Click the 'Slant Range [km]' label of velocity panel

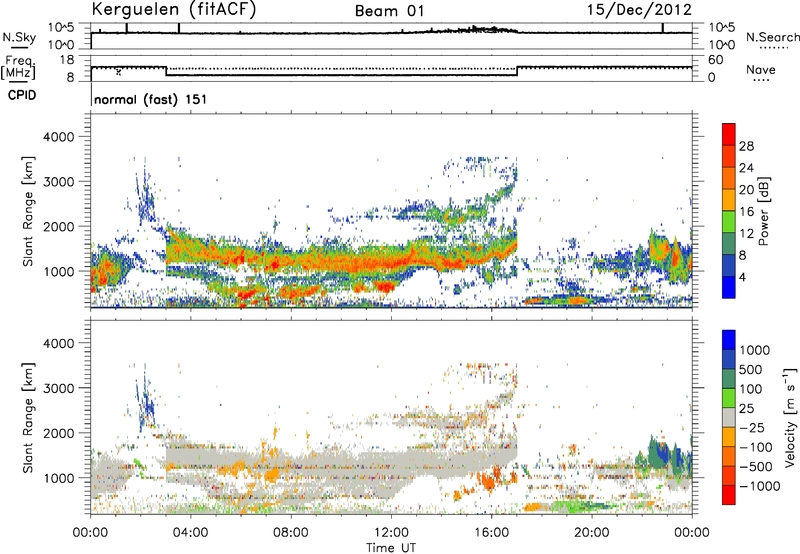(28, 417)
